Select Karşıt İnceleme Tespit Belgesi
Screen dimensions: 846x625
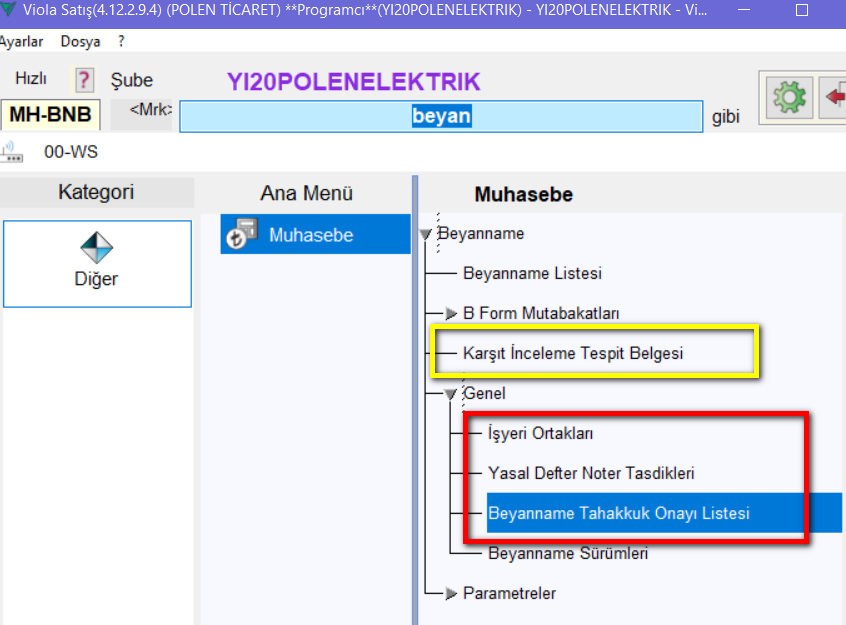(x=573, y=354)
